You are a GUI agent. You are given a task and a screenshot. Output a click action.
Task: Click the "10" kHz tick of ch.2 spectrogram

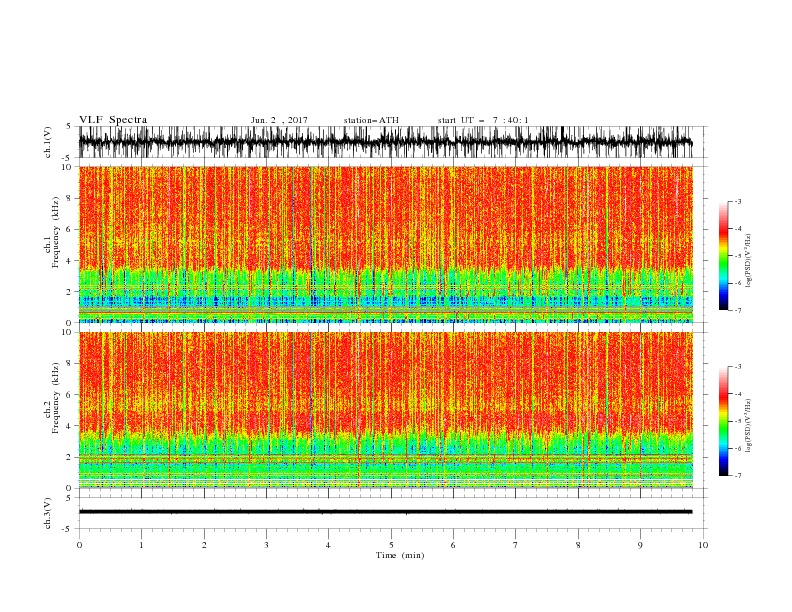coord(67,332)
